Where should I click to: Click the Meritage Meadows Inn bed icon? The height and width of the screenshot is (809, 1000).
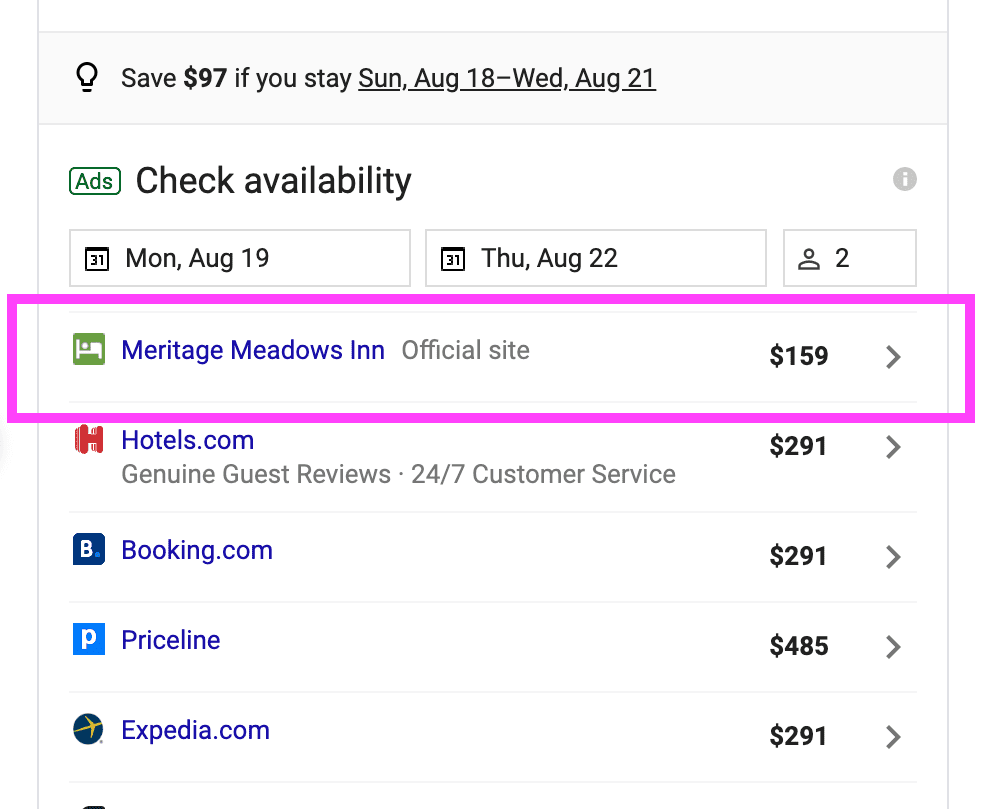pos(89,349)
